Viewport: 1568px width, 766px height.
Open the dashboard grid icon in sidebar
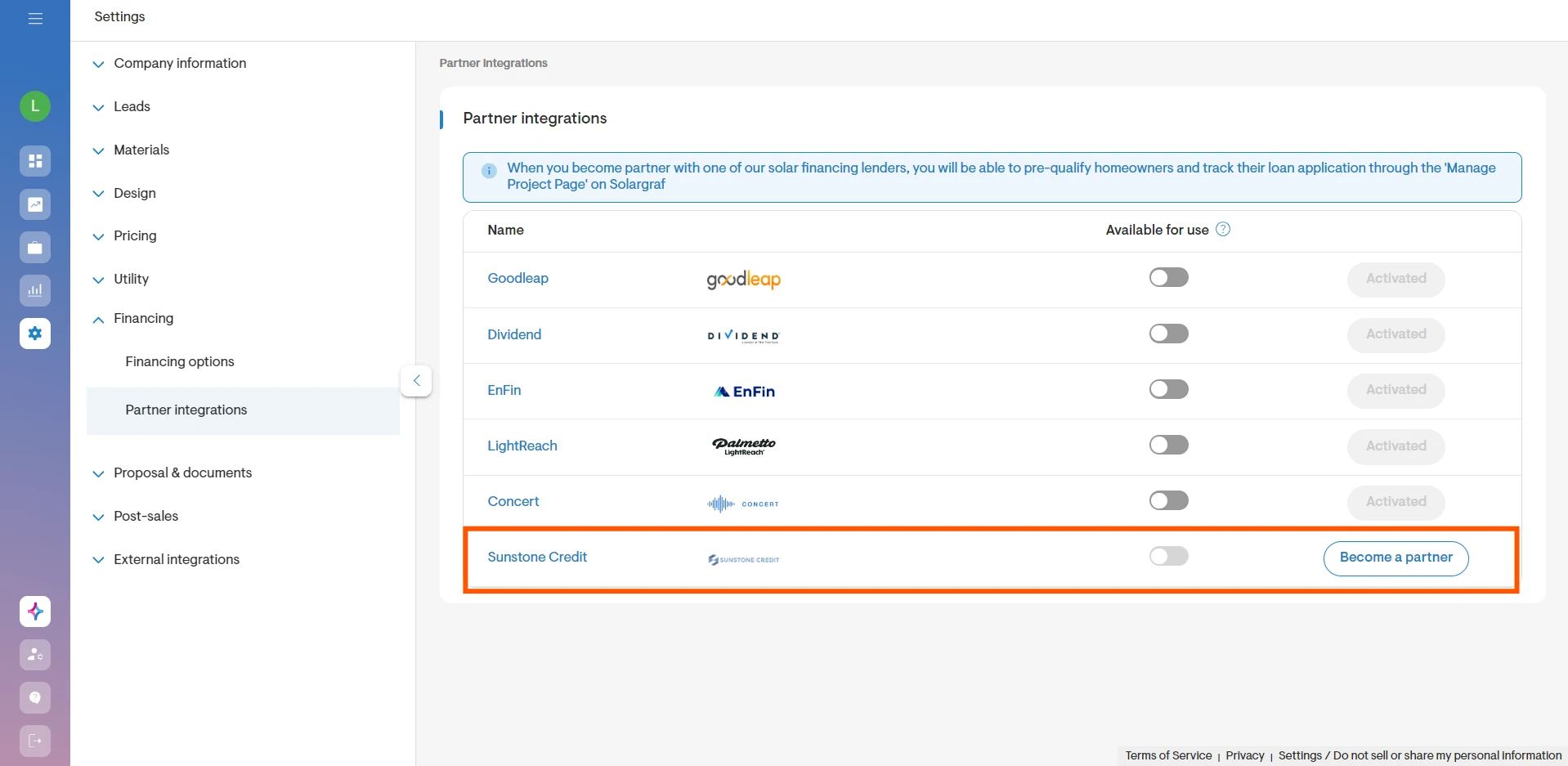35,161
